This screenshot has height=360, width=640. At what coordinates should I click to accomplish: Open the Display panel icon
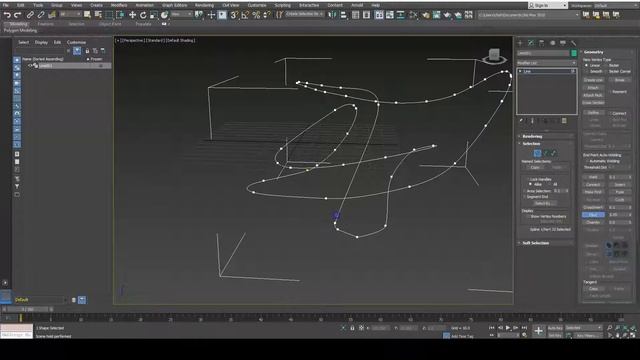tap(563, 43)
